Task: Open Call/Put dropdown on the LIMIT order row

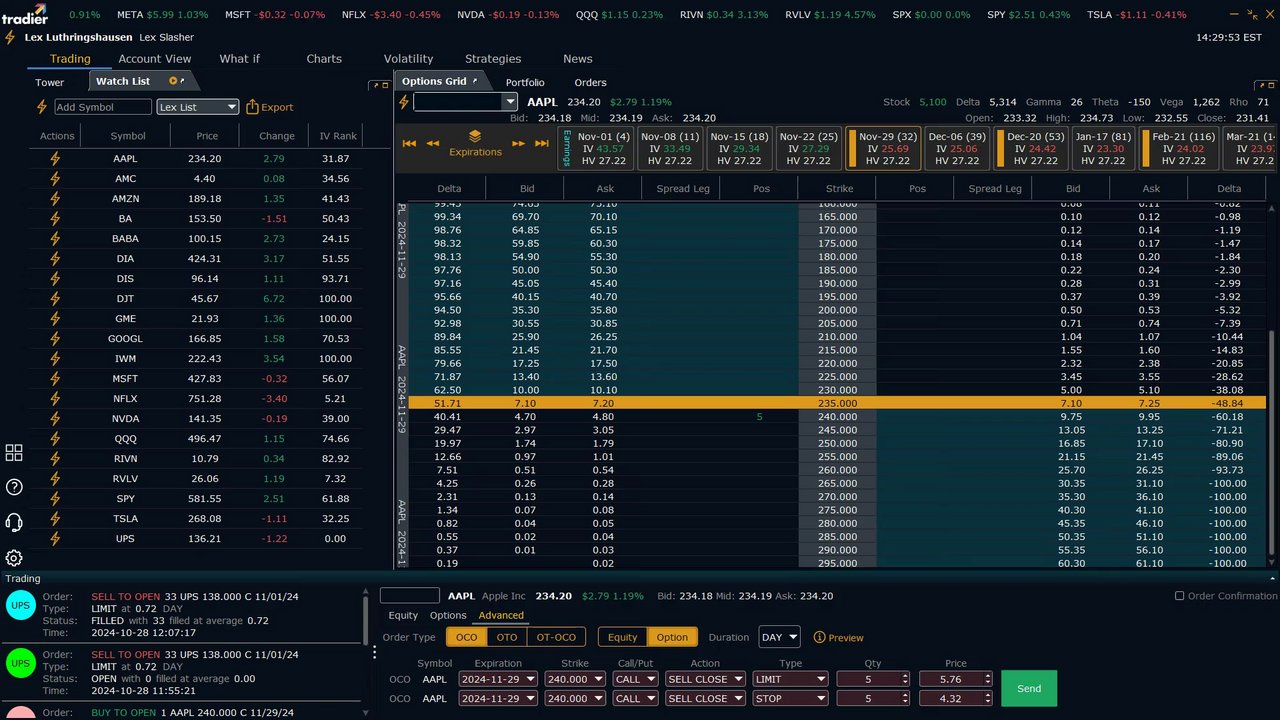Action: tap(636, 679)
